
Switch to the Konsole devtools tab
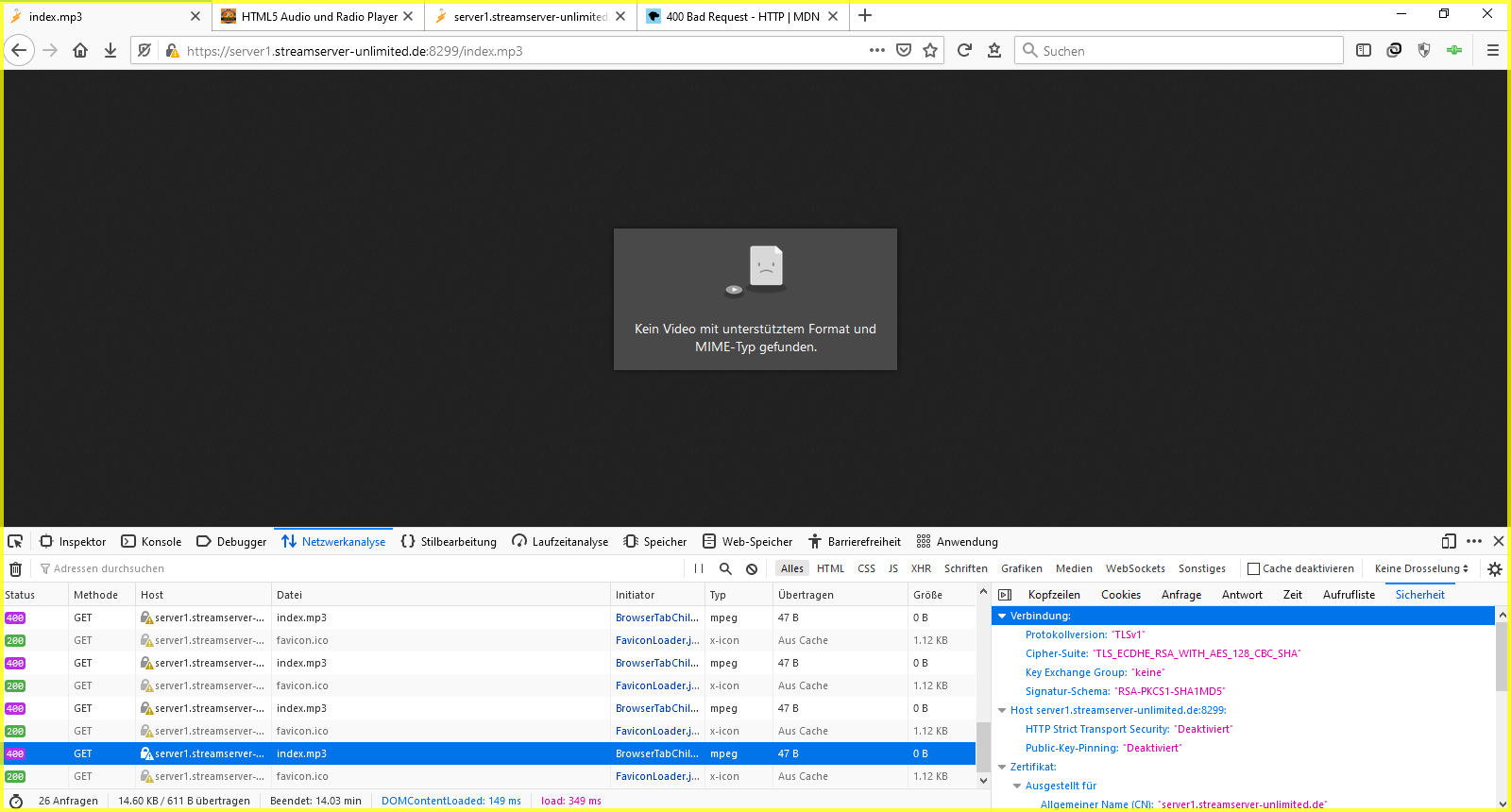[x=152, y=542]
